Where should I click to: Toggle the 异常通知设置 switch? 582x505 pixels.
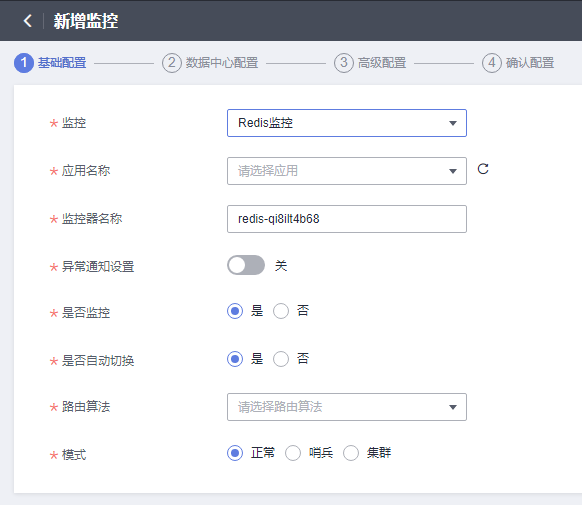(246, 265)
